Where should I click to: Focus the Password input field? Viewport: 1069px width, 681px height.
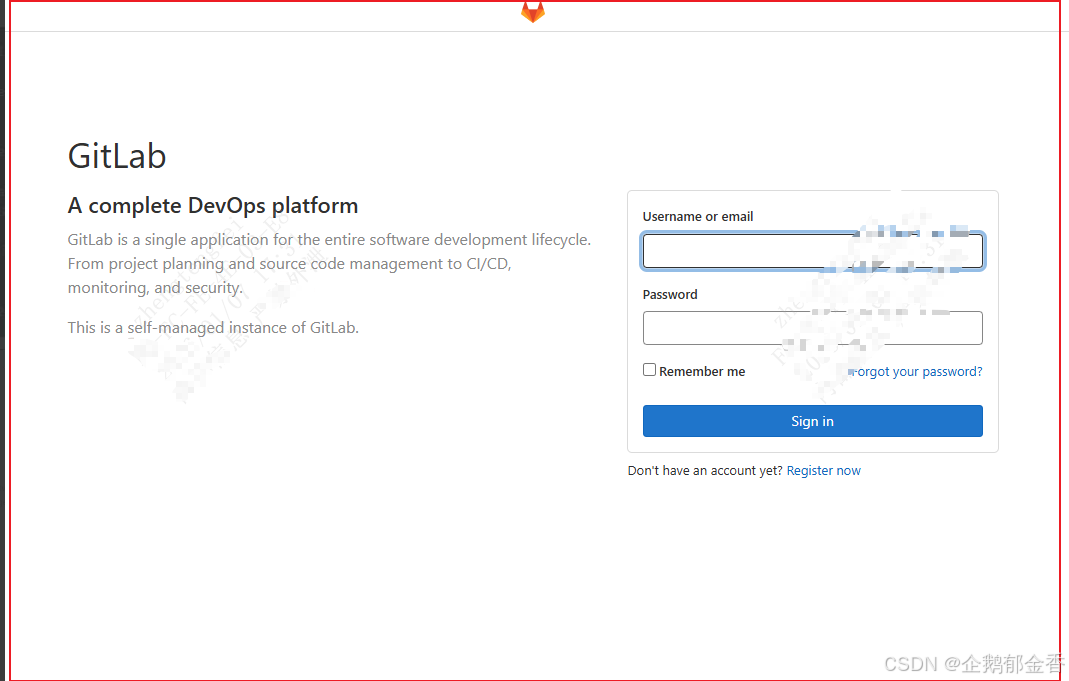tap(813, 328)
